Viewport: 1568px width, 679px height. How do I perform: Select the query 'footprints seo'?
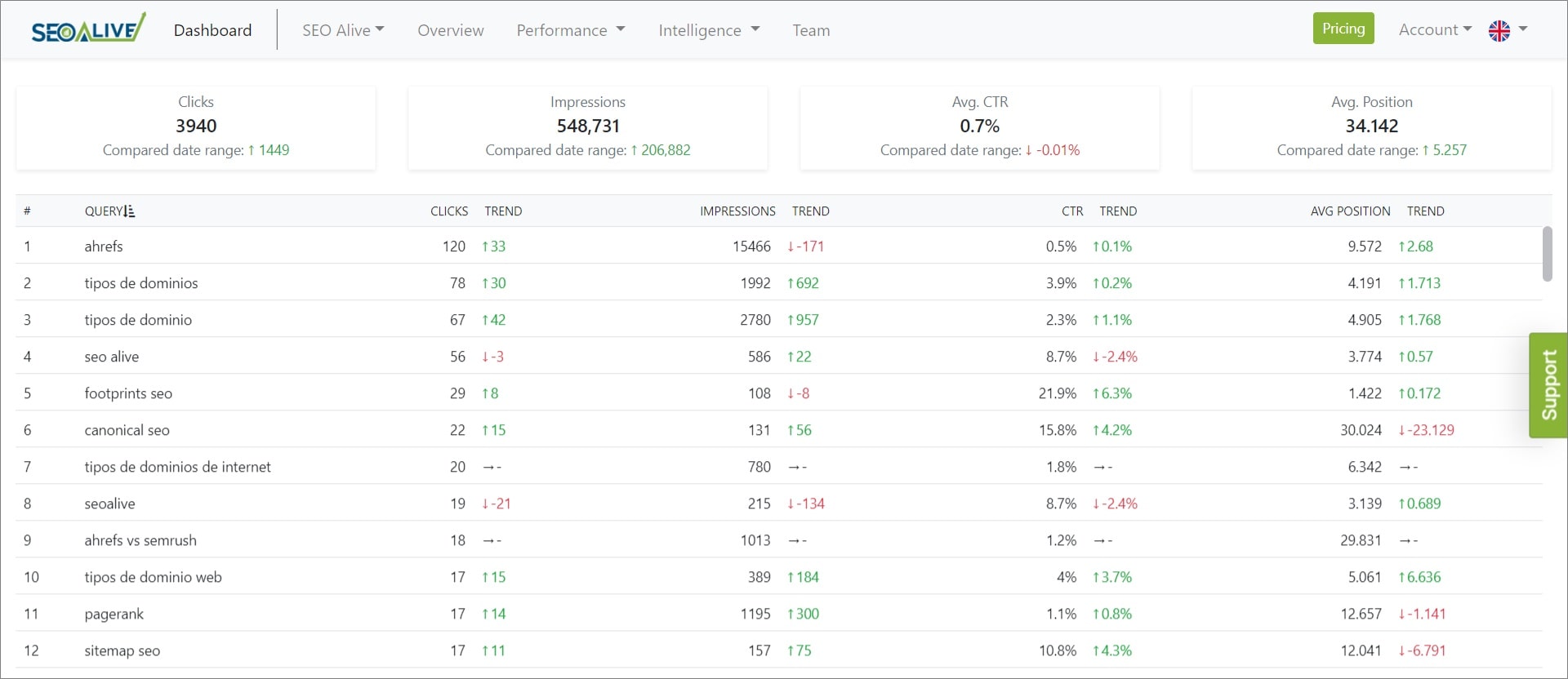[x=128, y=393]
